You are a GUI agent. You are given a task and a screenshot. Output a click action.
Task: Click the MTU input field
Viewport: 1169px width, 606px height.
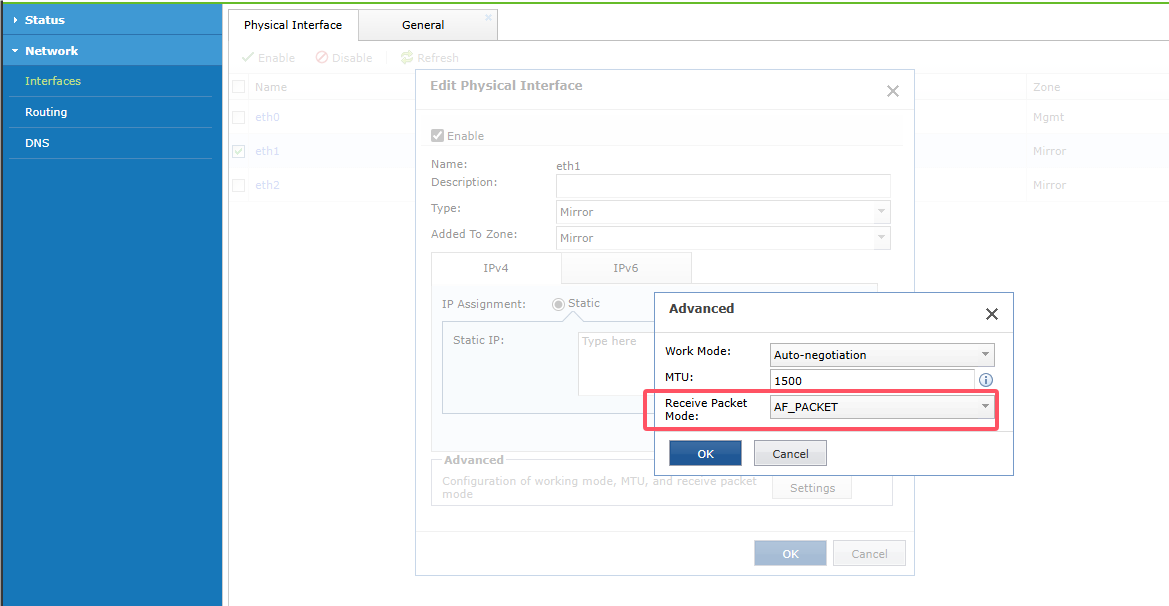(x=871, y=380)
